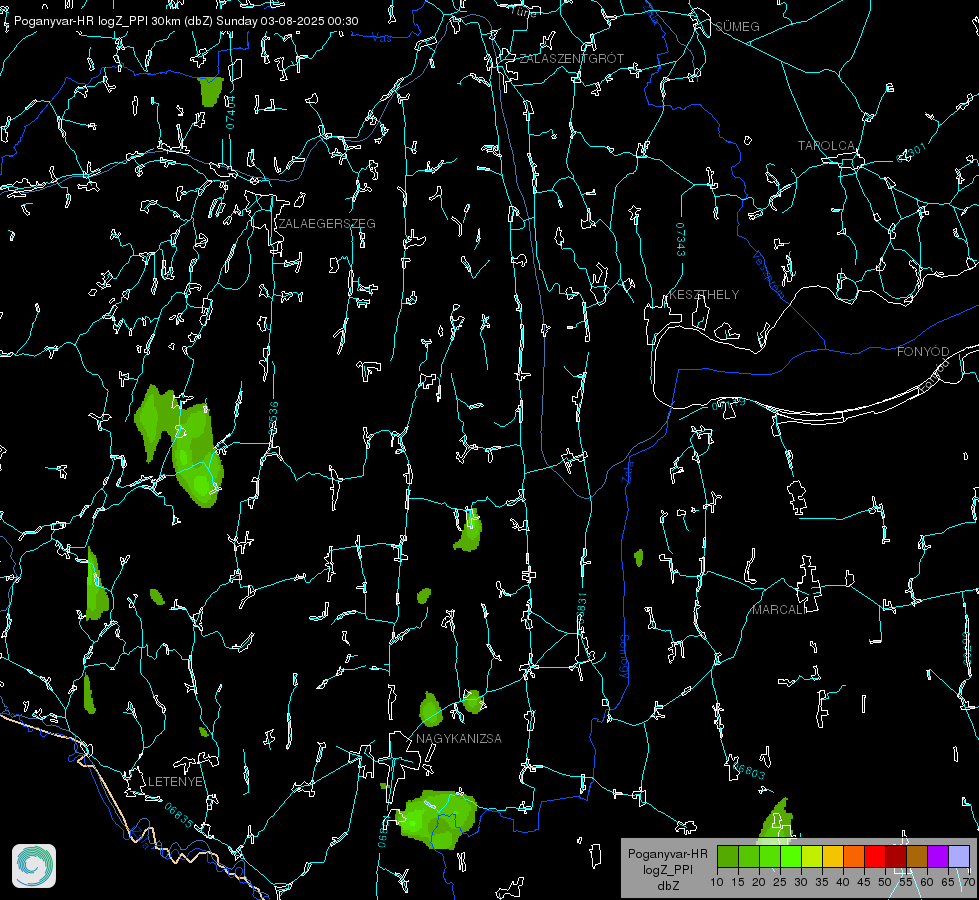Image resolution: width=979 pixels, height=900 pixels.
Task: Click the TAPOLCA town label
Action: click(x=826, y=146)
